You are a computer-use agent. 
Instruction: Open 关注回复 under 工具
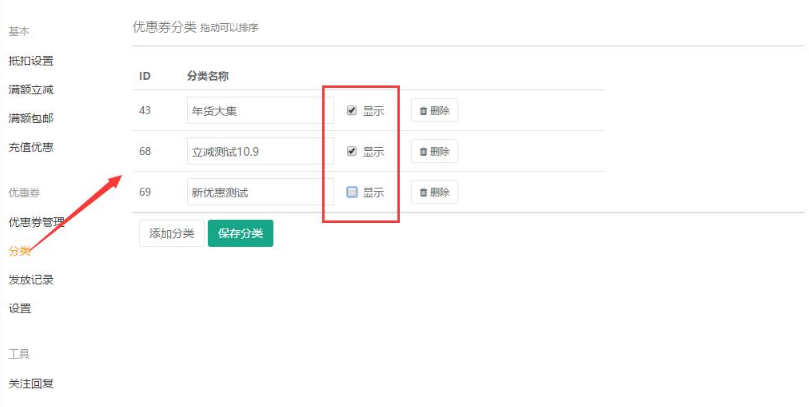coord(31,384)
